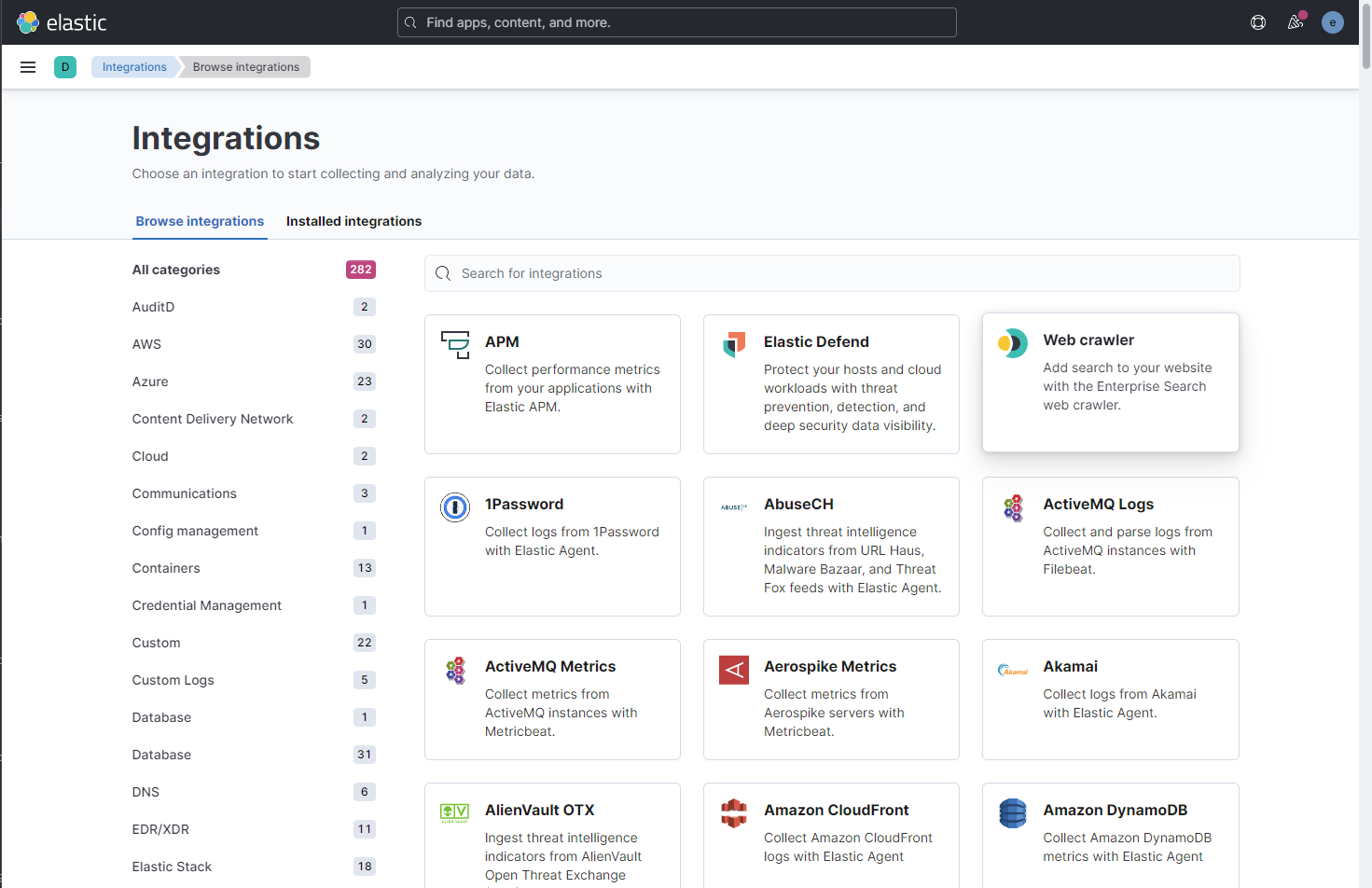Filter by the AuditD category
Image resolution: width=1372 pixels, height=888 pixels.
pyautogui.click(x=254, y=307)
